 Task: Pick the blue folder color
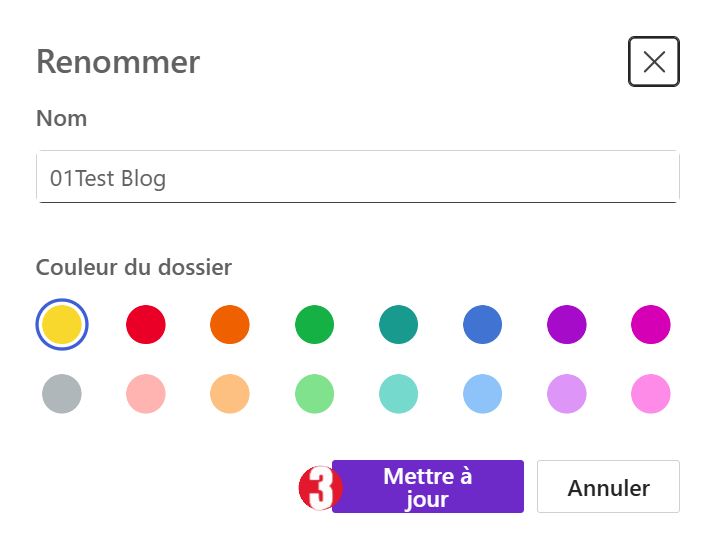[x=482, y=325]
